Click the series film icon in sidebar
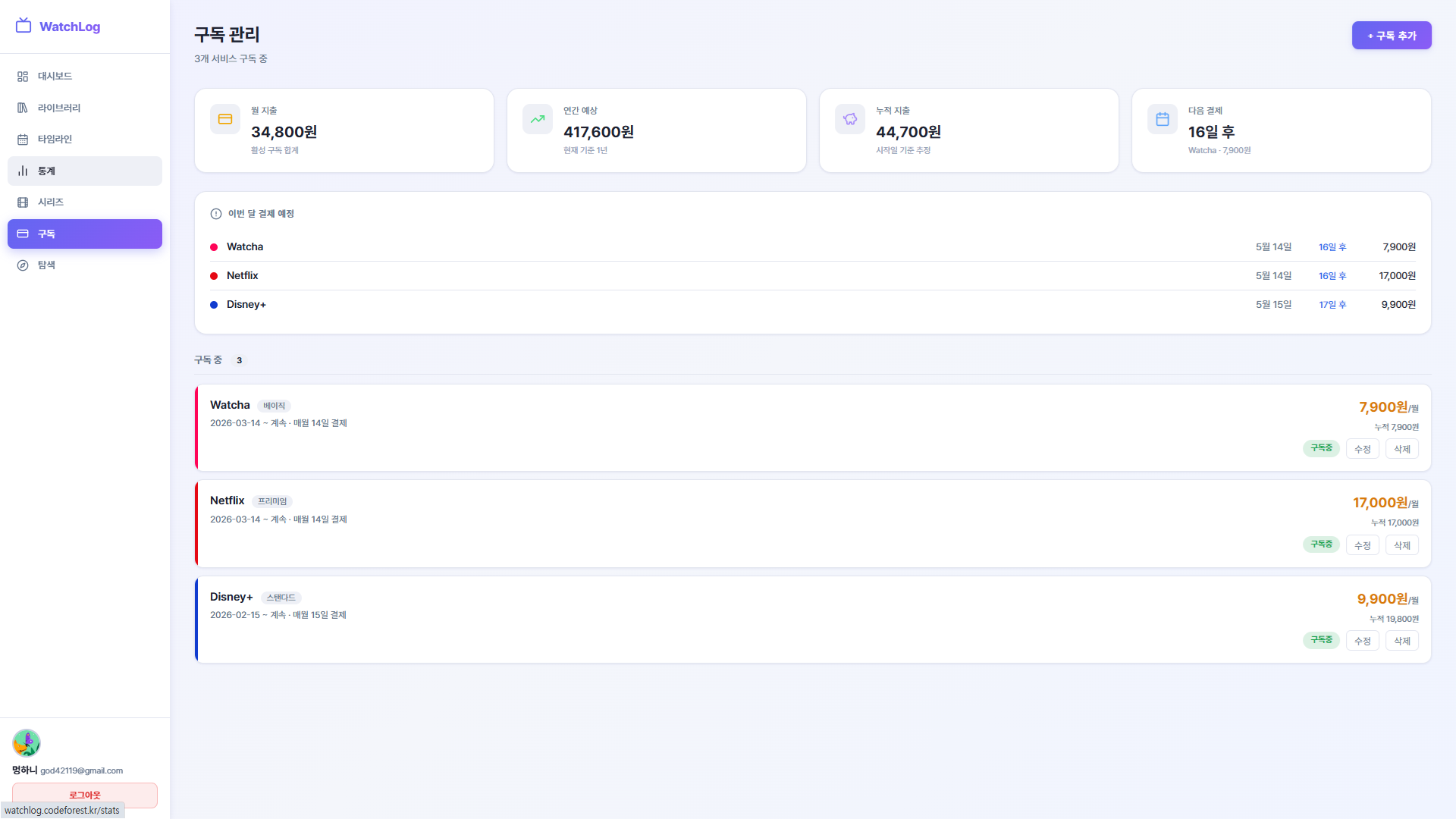This screenshot has width=1456, height=819. [23, 202]
